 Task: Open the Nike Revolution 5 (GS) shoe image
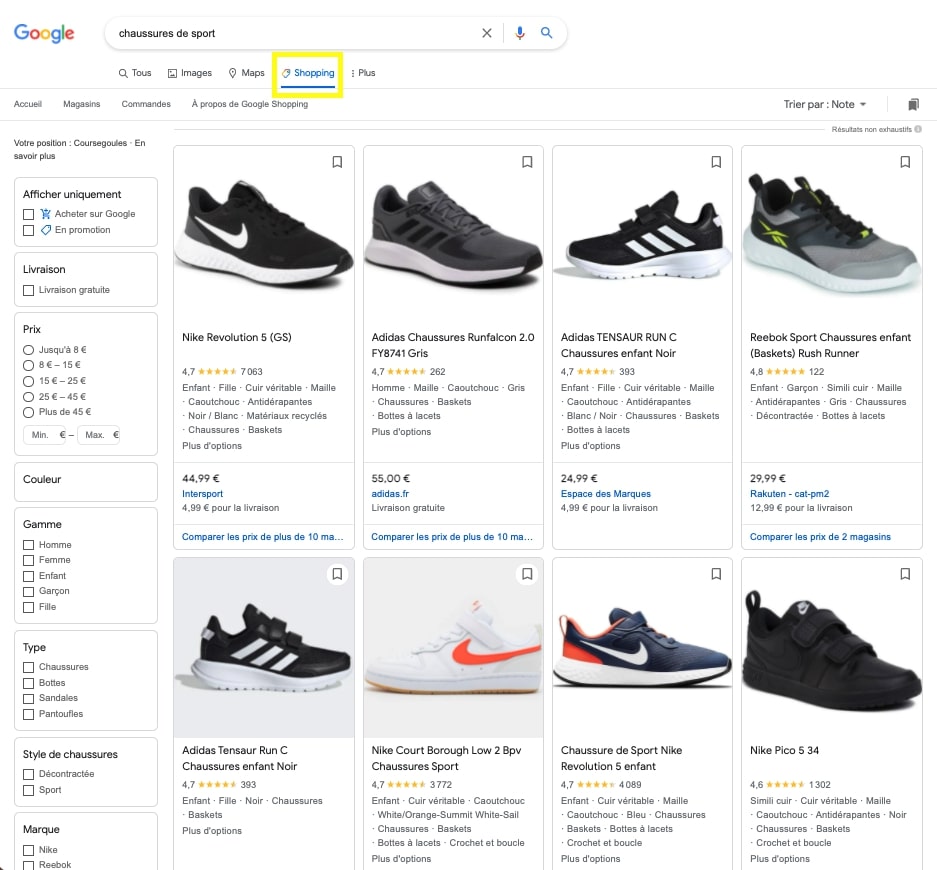[264, 235]
